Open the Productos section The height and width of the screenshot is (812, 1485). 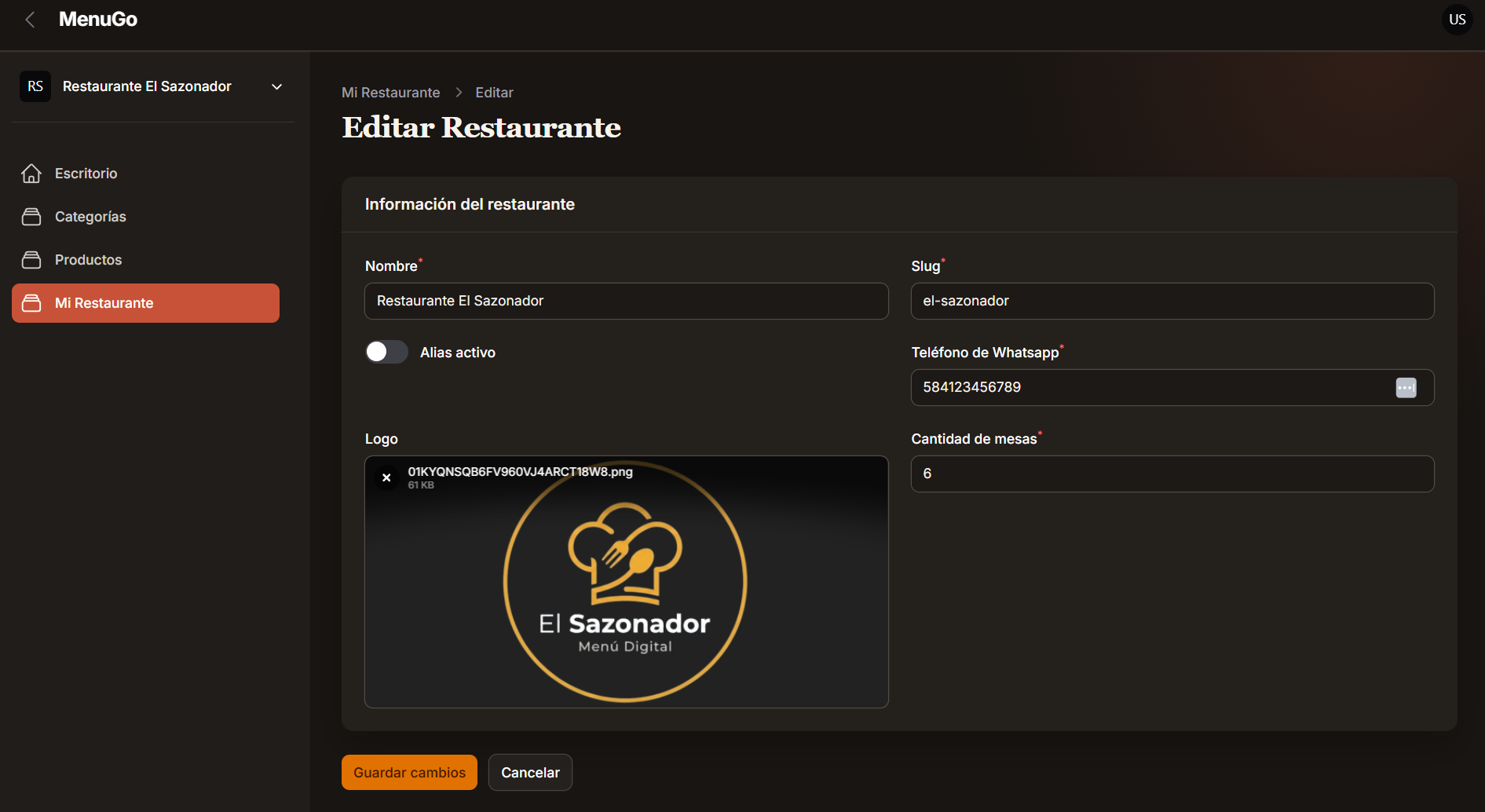pos(145,260)
